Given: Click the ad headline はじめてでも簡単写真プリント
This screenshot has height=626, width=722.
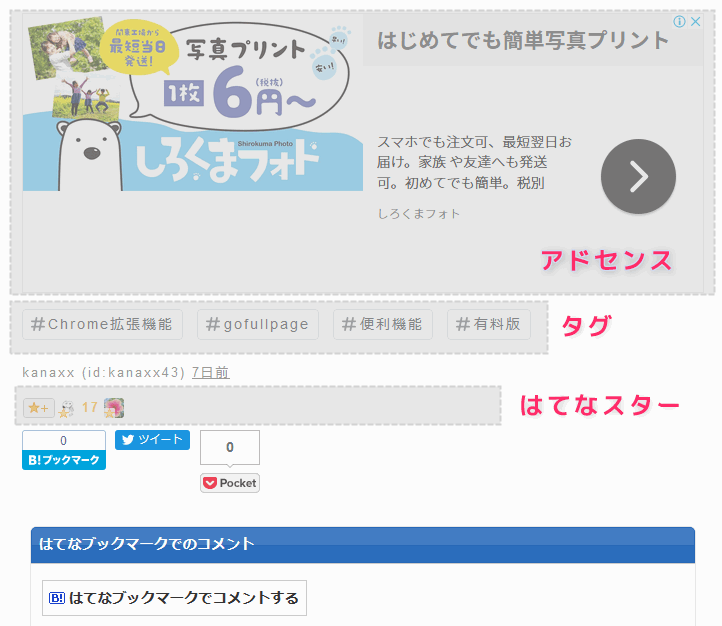Looking at the screenshot, I should (x=523, y=40).
